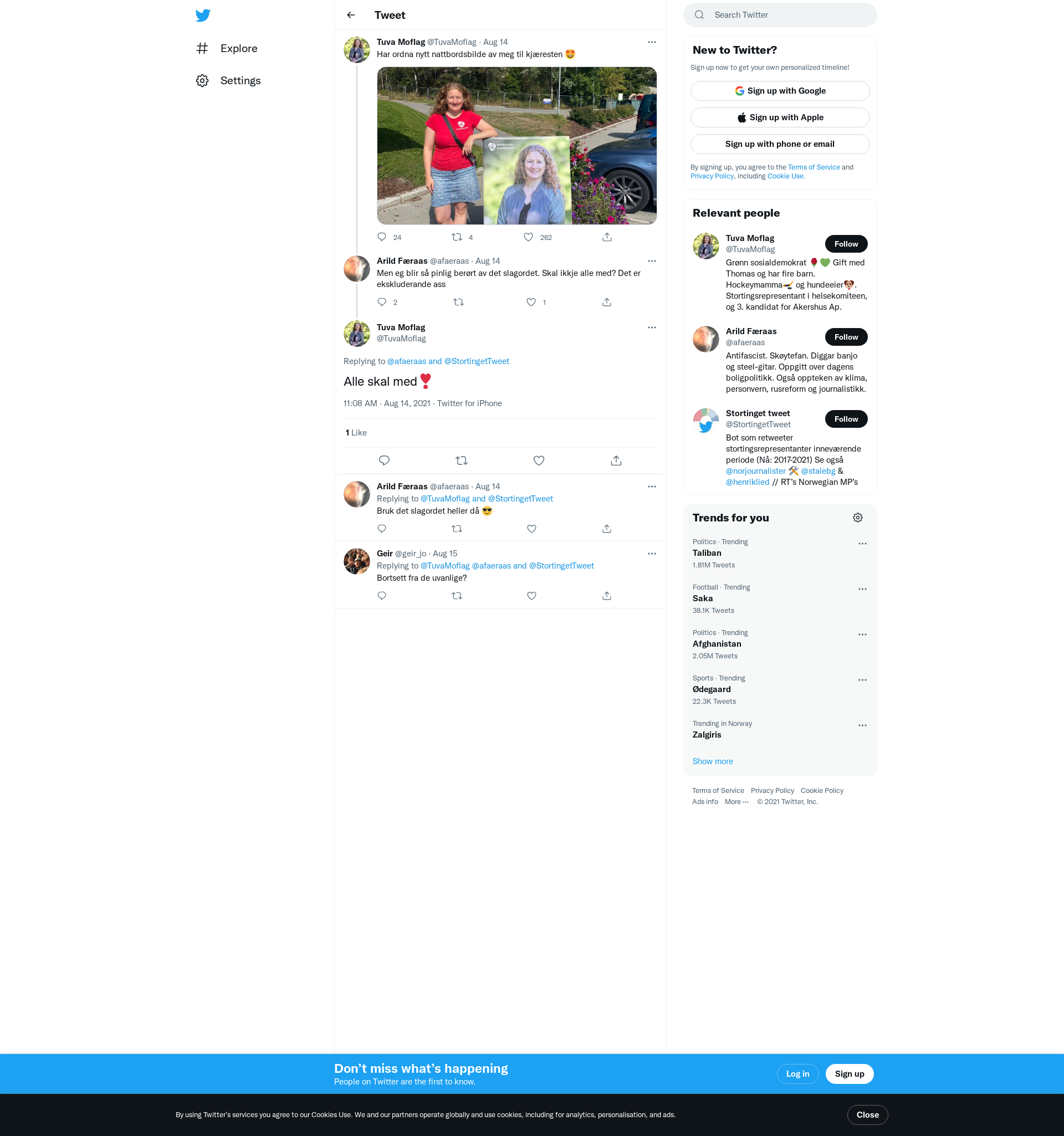The width and height of the screenshot is (1064, 1136).
Task: Open more options for Saka trend
Action: pyautogui.click(x=862, y=589)
